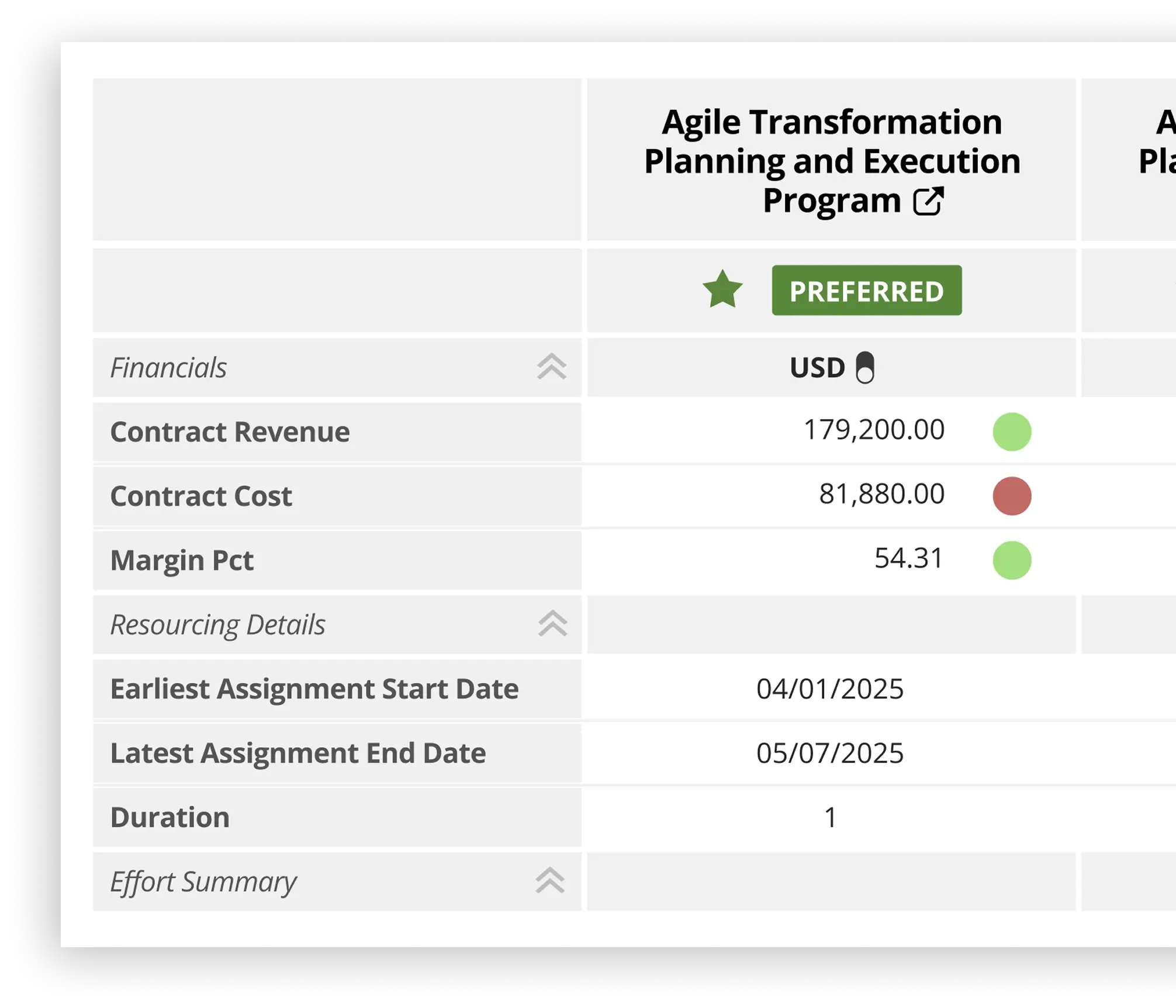1176x1008 pixels.
Task: Click the Earliest Assignment Start Date value
Action: click(x=830, y=689)
